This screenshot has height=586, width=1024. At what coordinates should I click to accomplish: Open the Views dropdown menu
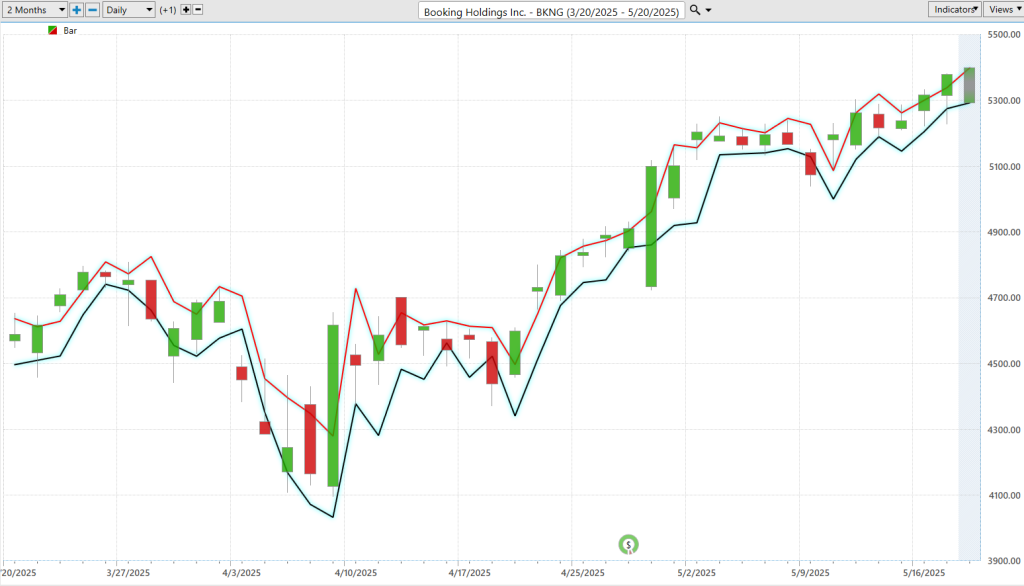[x=1004, y=9]
